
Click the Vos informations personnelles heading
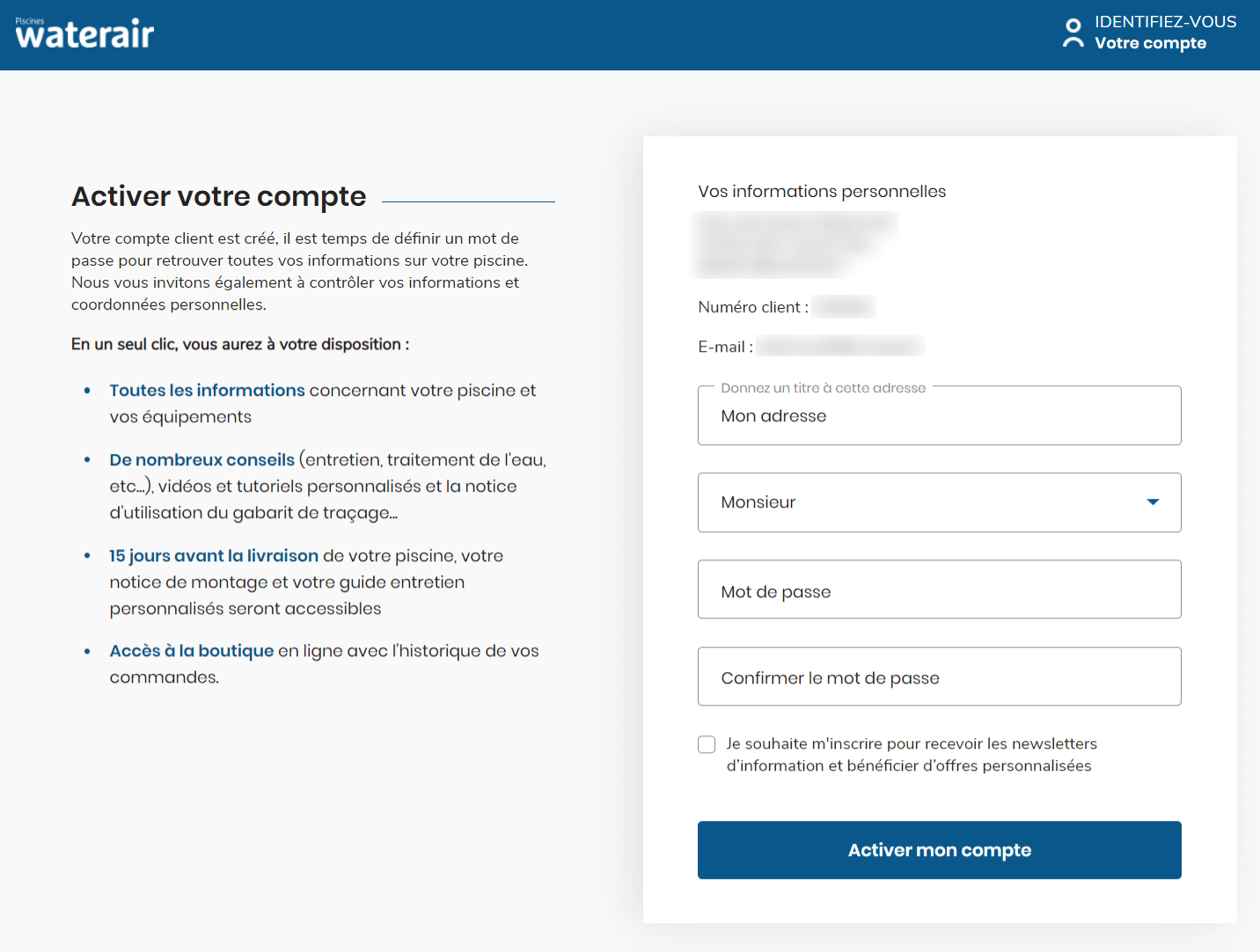[x=822, y=191]
